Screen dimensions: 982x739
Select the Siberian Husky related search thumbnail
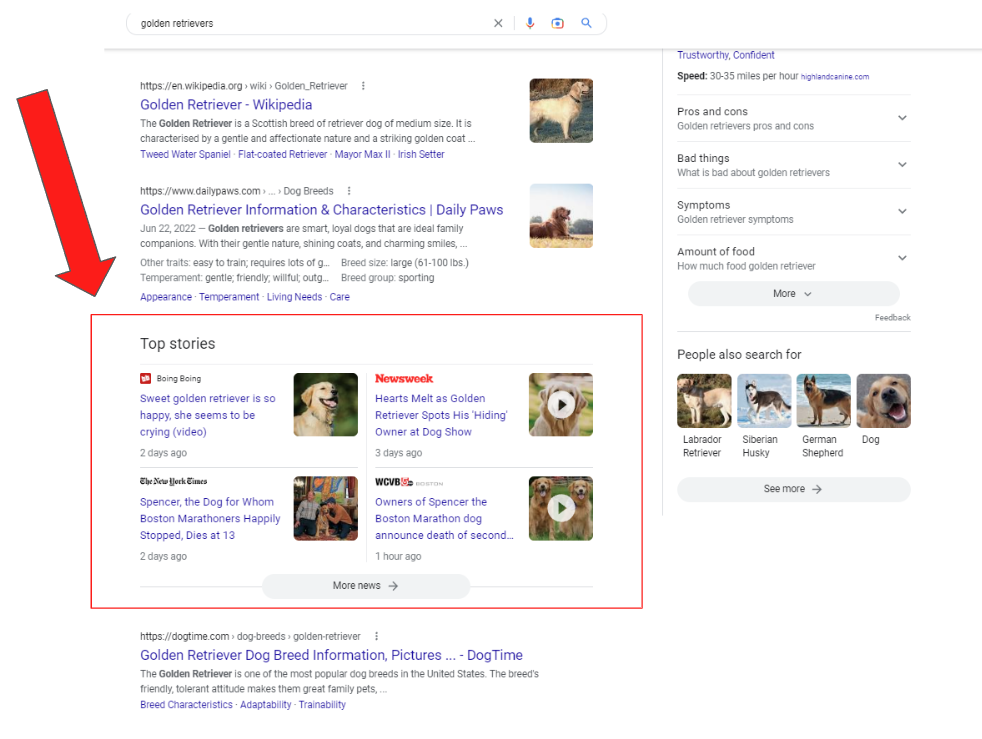pyautogui.click(x=764, y=401)
